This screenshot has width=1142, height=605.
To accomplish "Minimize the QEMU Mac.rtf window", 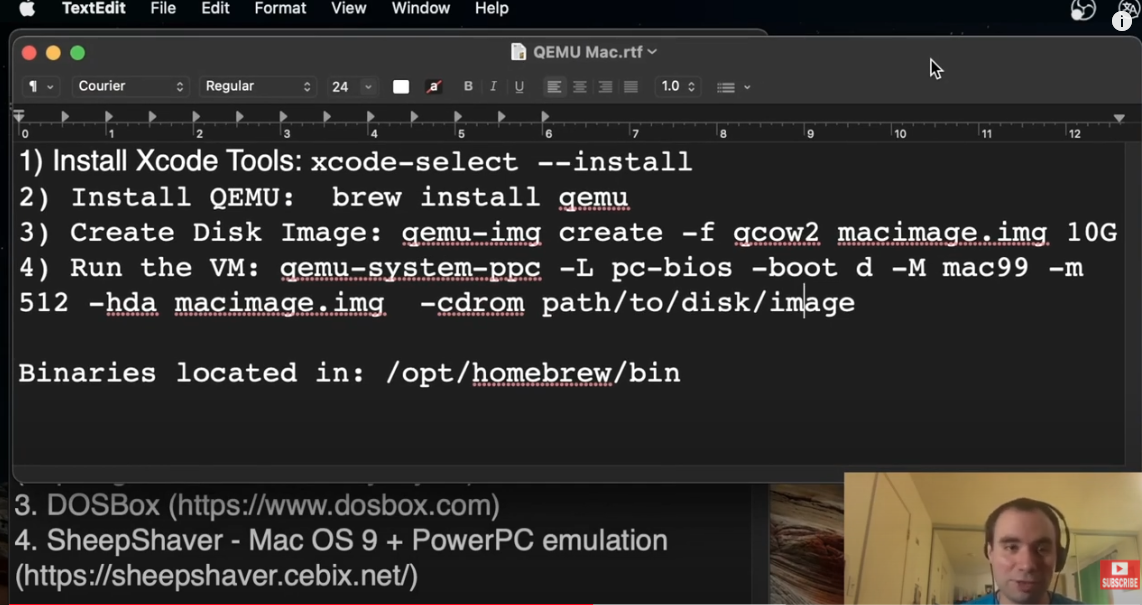I will tap(53, 52).
